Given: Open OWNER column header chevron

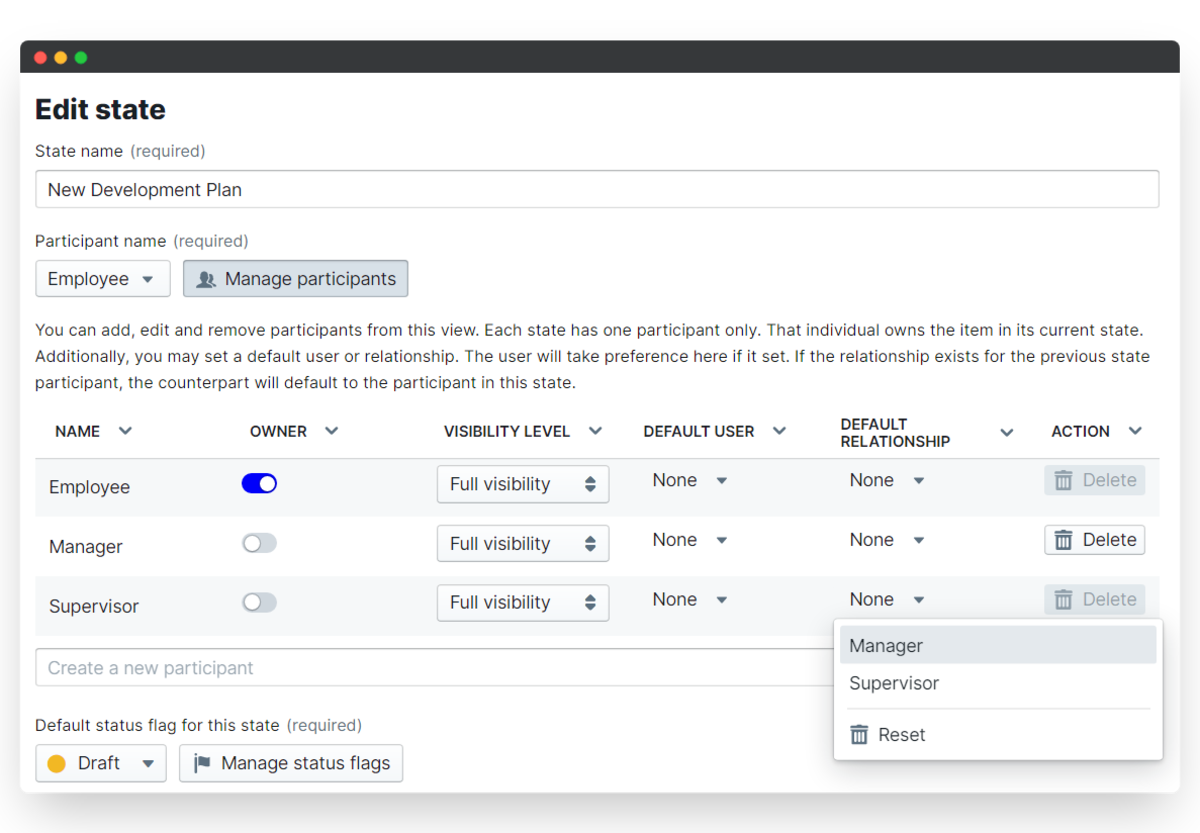Looking at the screenshot, I should click(x=332, y=431).
